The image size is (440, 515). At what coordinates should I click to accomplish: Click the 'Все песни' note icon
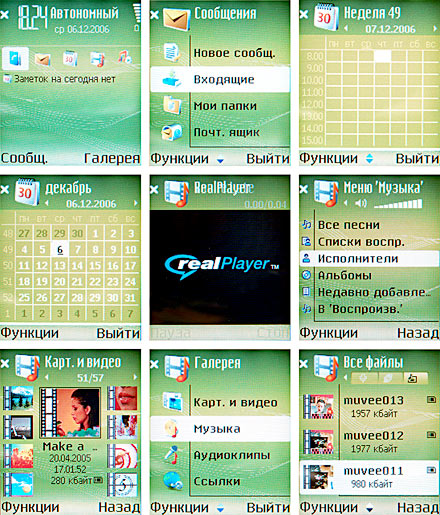point(307,224)
